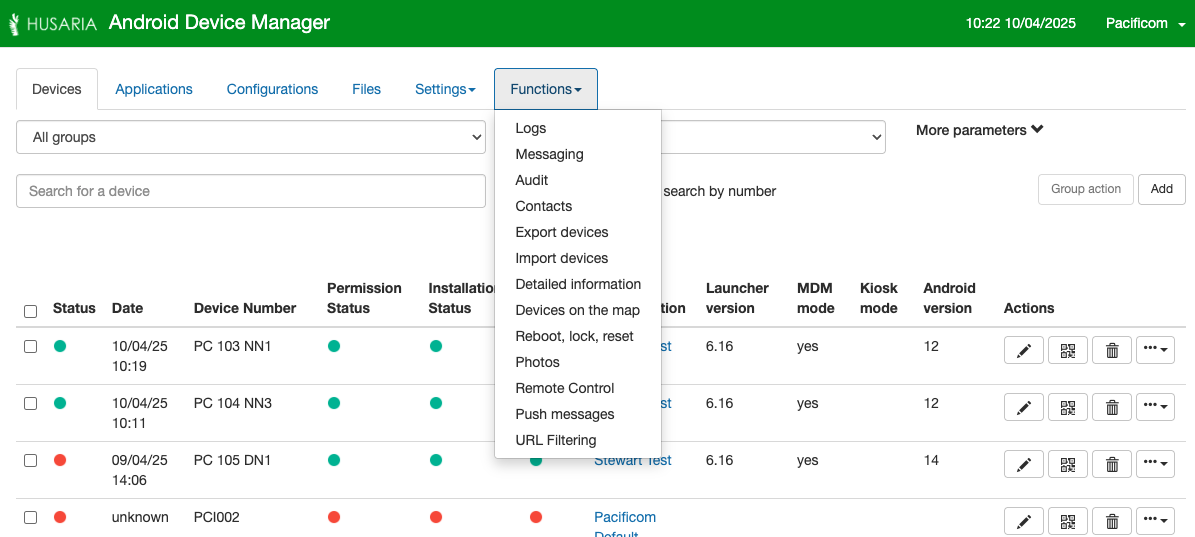Sort by Device Number column header
The width and height of the screenshot is (1195, 537).
click(245, 308)
